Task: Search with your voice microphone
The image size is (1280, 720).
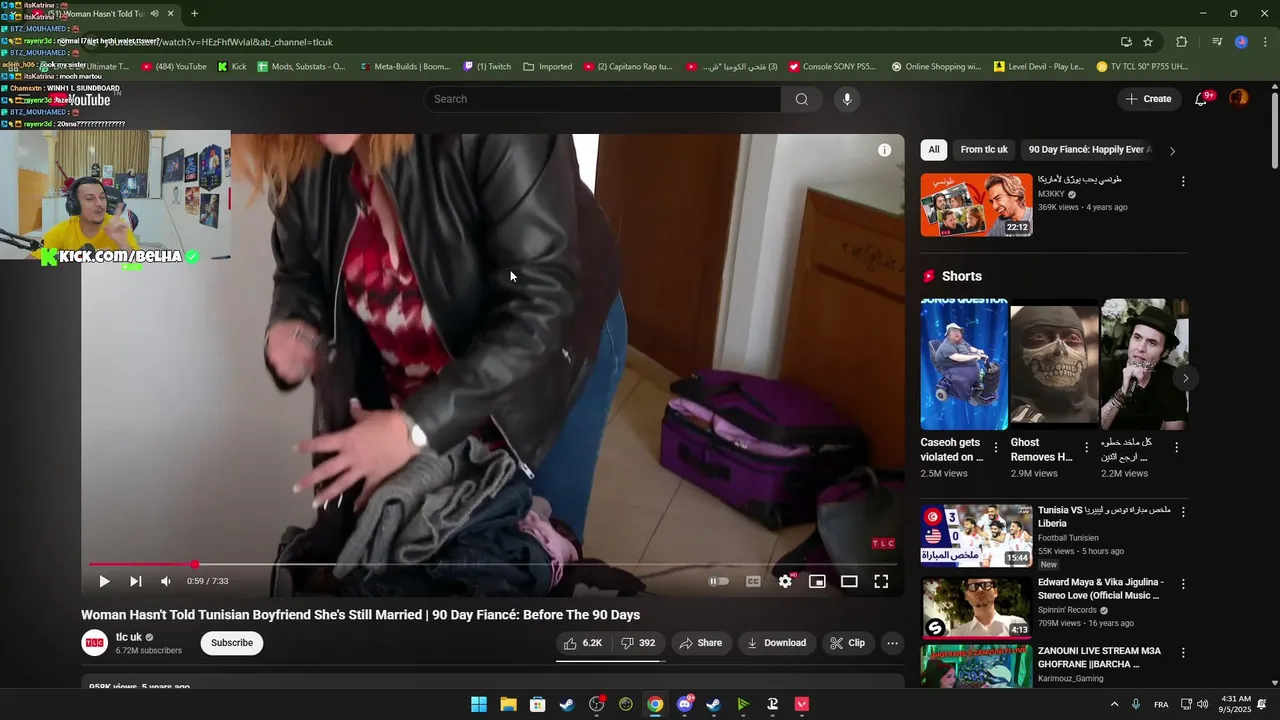Action: pyautogui.click(x=847, y=99)
